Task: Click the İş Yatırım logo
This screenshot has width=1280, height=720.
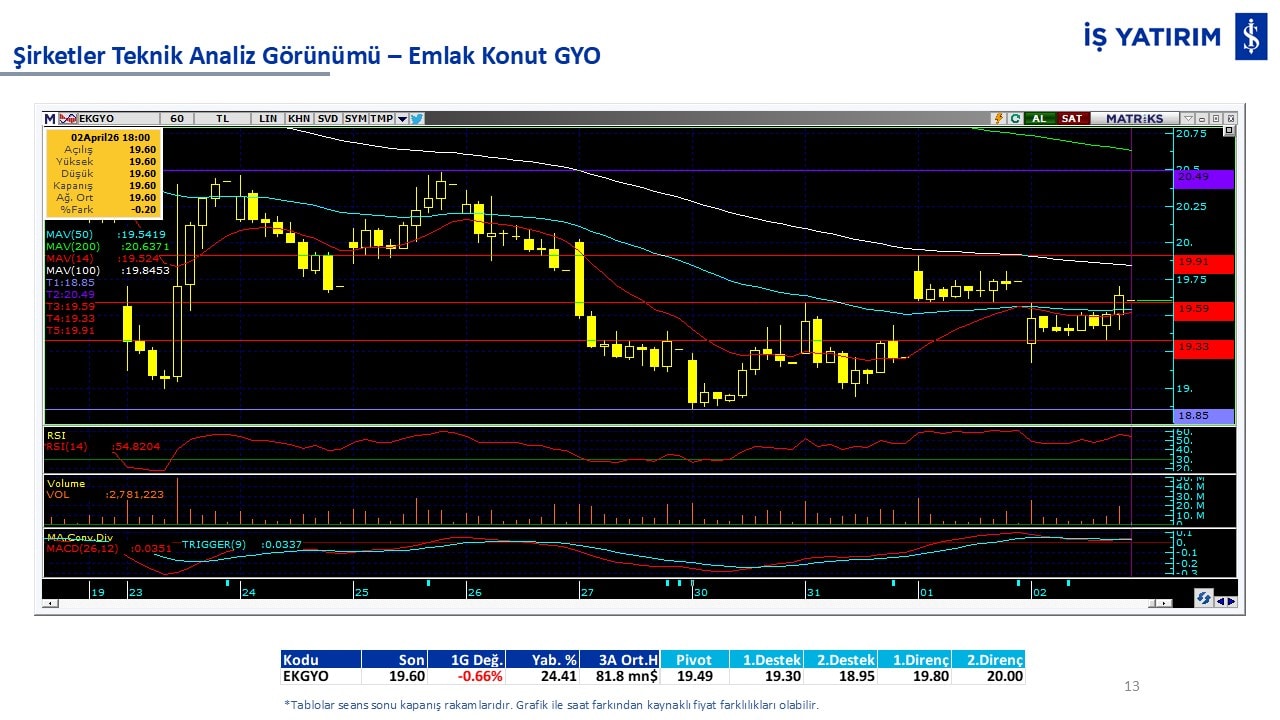Action: pos(1251,37)
